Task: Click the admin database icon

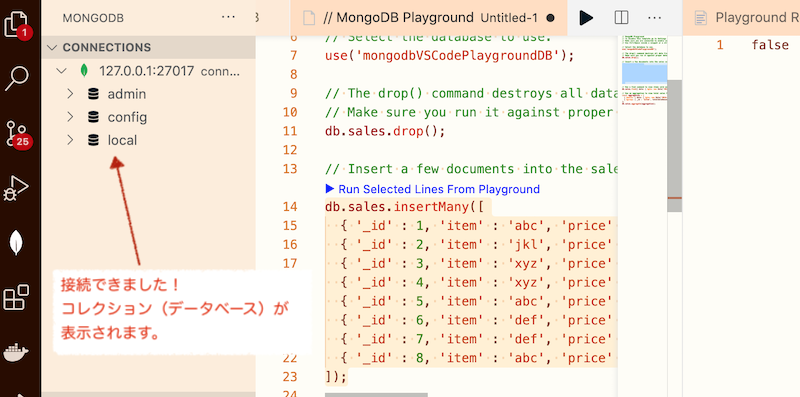Action: tap(93, 94)
